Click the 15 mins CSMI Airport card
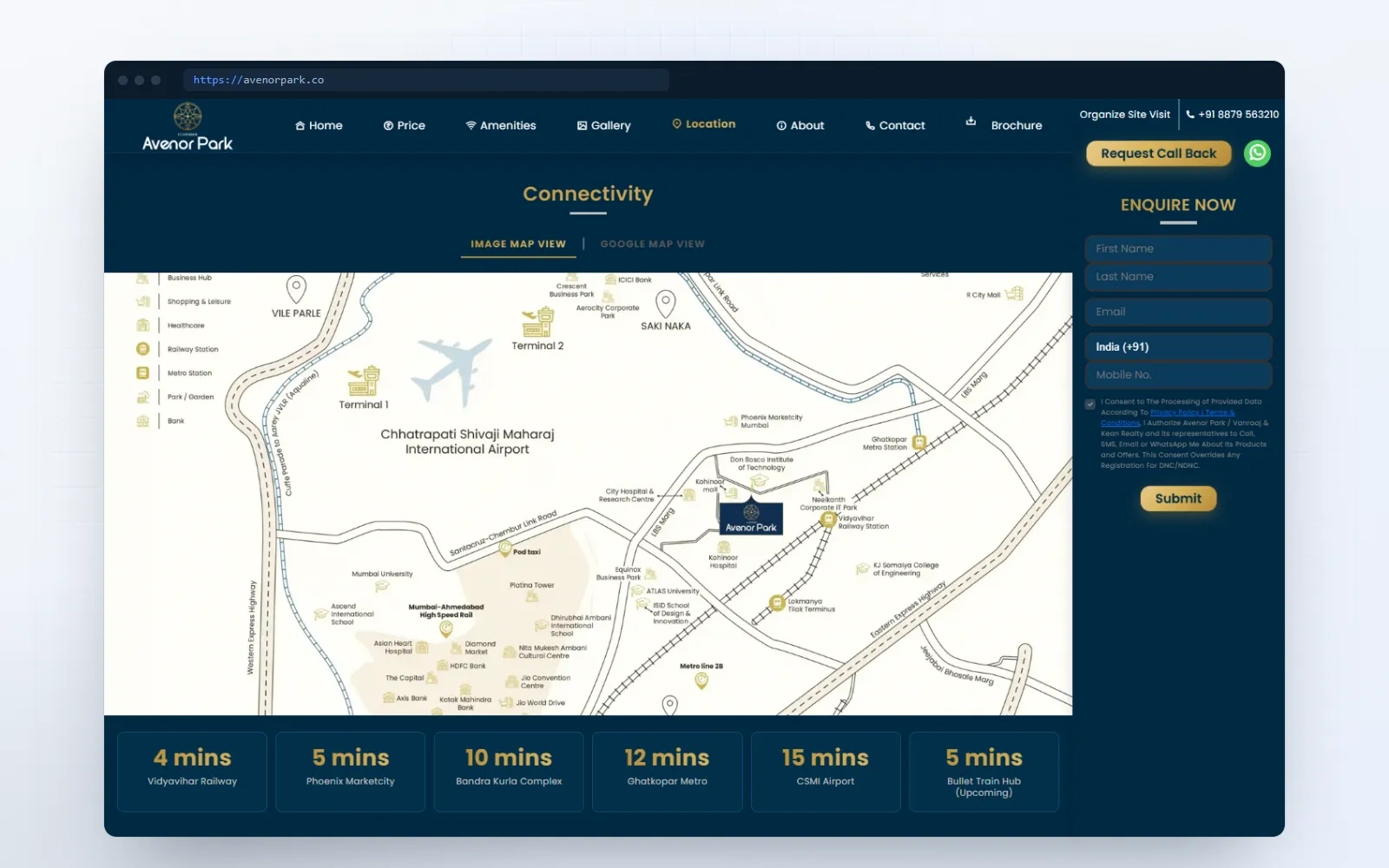The image size is (1389, 868). 826,772
